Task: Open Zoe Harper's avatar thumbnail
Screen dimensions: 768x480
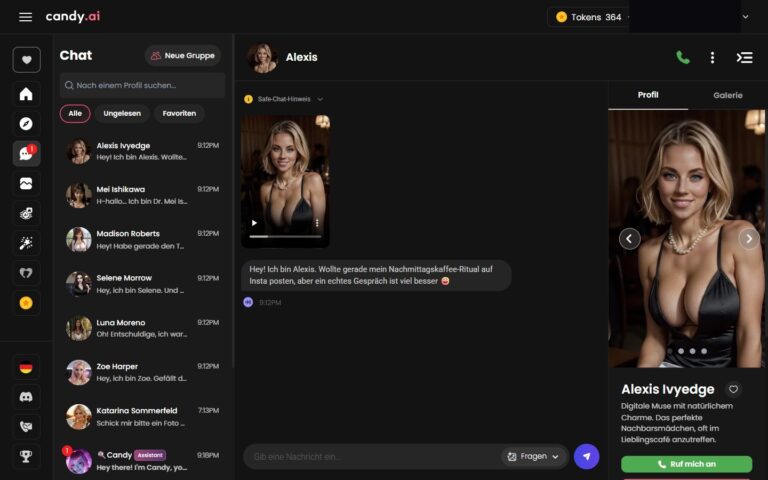Action: coord(78,372)
